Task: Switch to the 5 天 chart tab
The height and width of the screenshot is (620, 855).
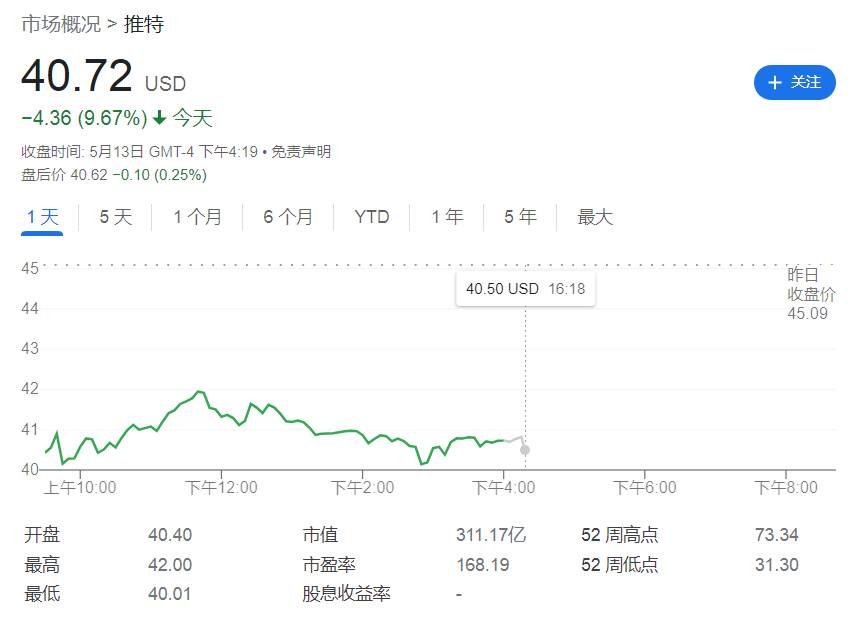Action: [x=115, y=217]
